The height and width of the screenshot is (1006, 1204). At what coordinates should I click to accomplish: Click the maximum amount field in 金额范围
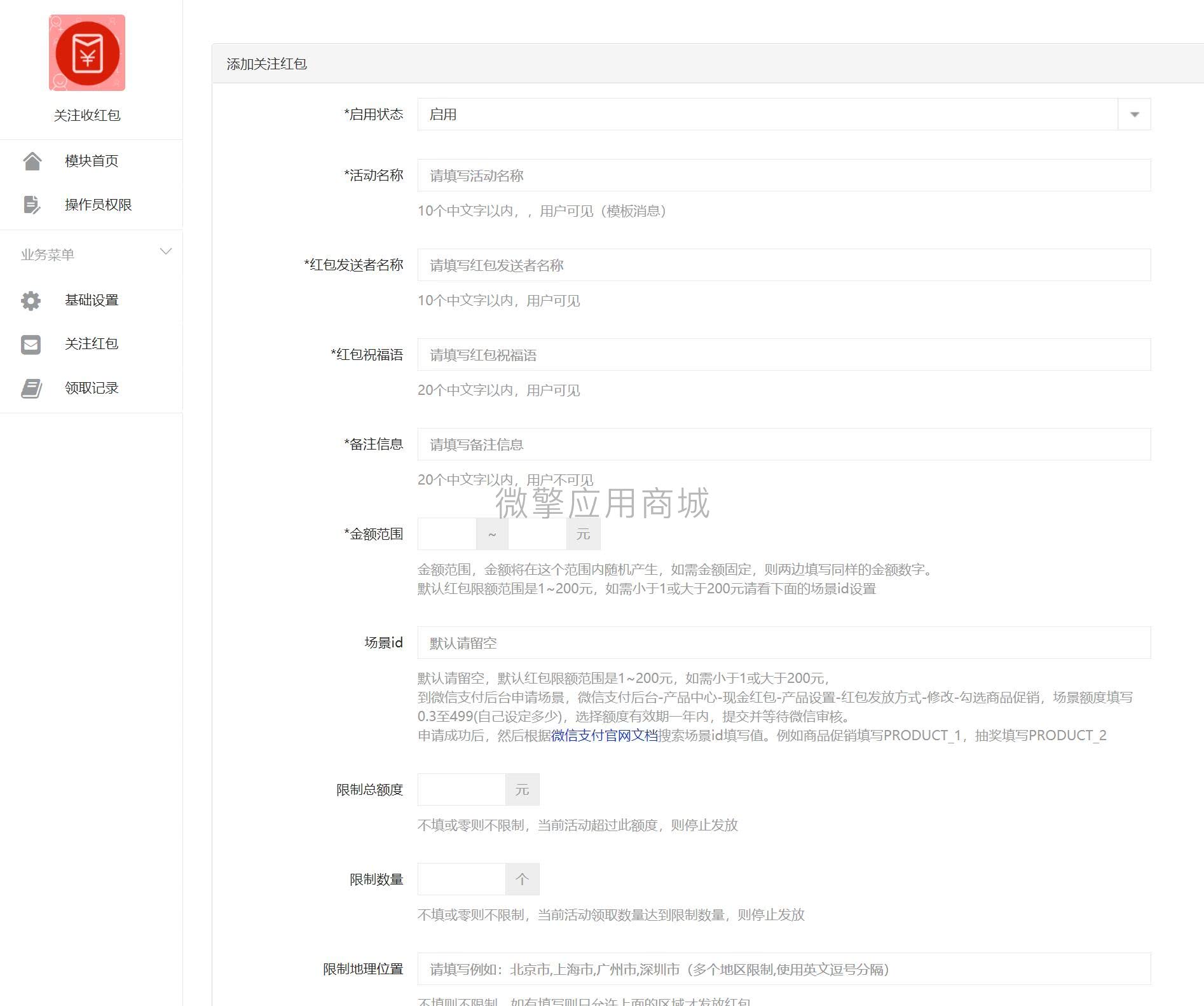point(537,534)
